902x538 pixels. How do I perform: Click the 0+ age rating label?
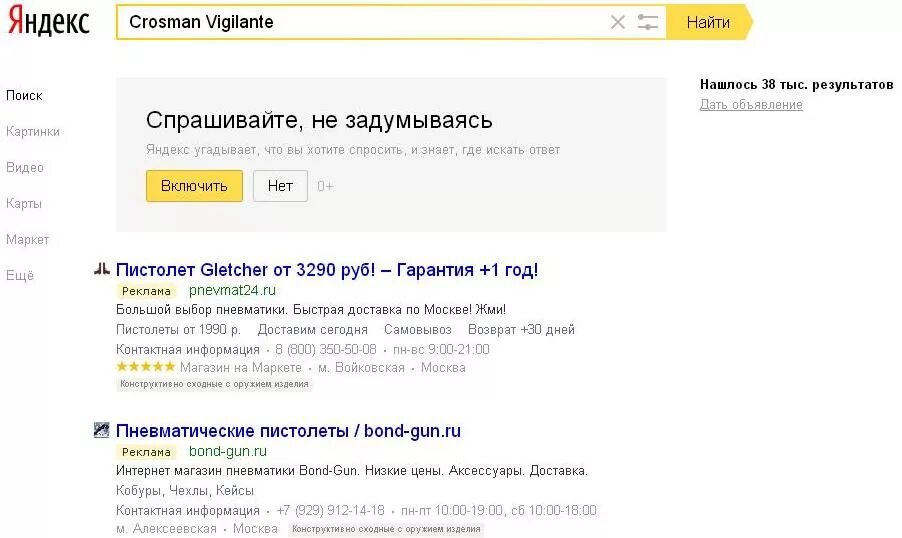(325, 186)
